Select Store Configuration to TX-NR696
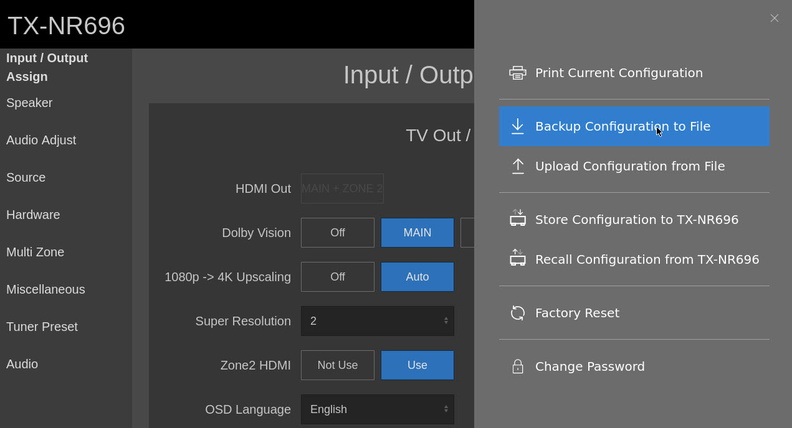 coord(634,219)
